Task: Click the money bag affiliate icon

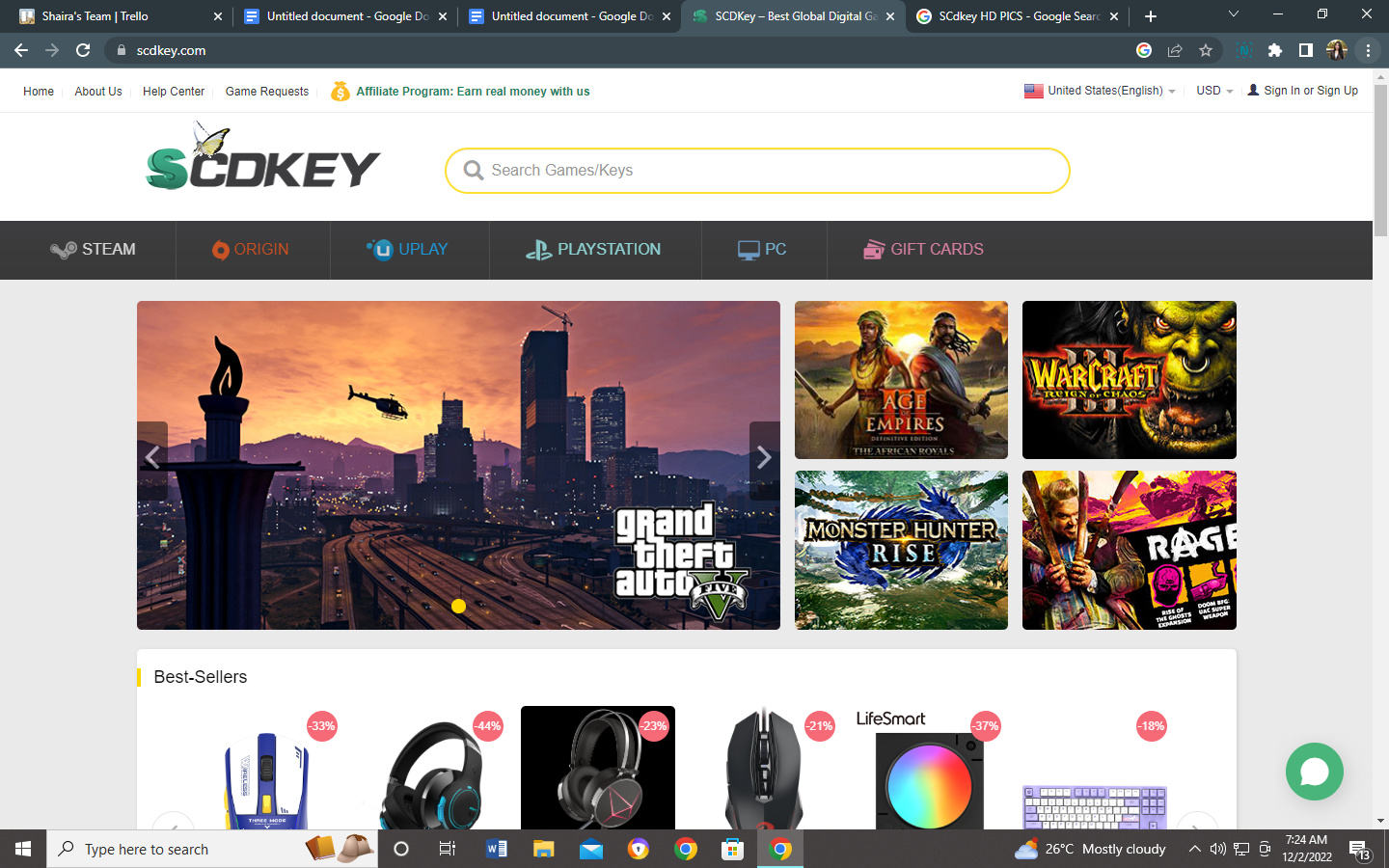Action: pyautogui.click(x=340, y=91)
